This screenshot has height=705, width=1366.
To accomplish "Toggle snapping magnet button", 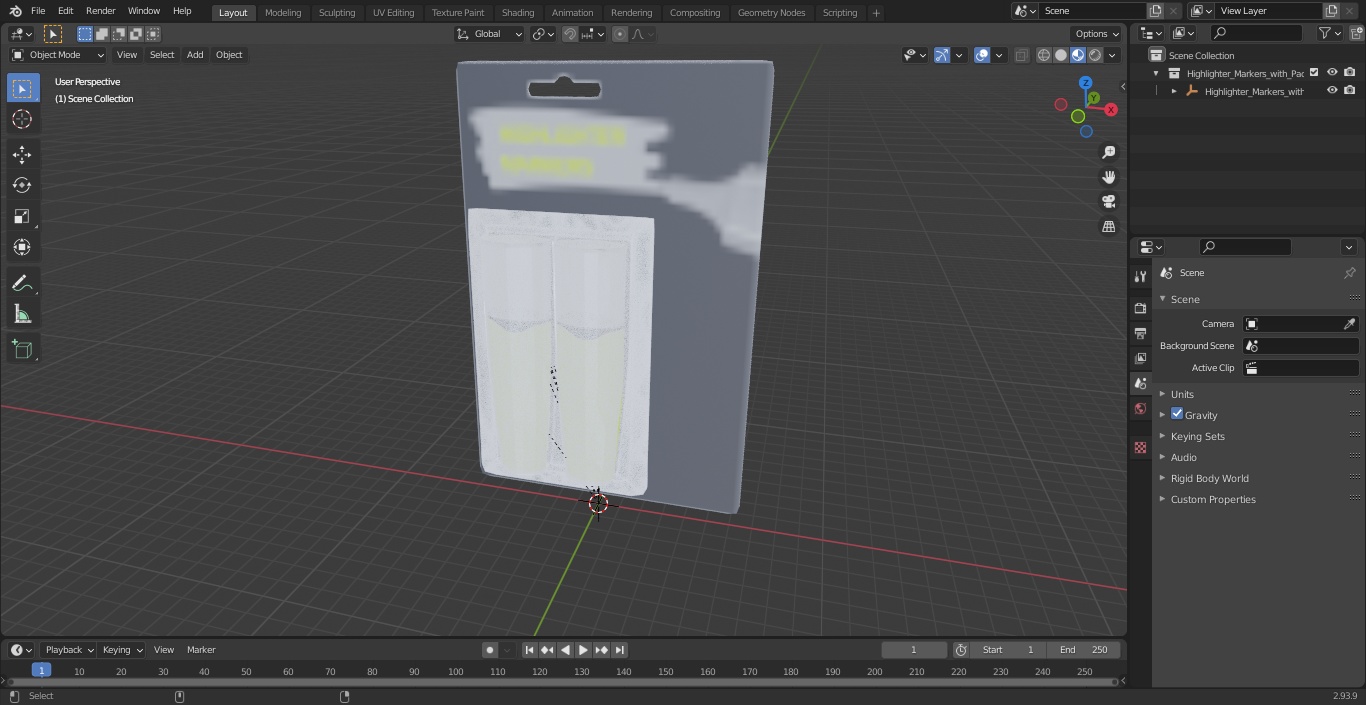I will [x=570, y=34].
